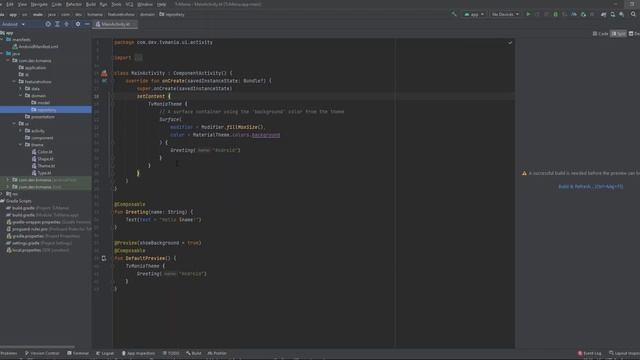This screenshot has width=640, height=360.
Task: Open the Build menu
Action: click(91, 4)
